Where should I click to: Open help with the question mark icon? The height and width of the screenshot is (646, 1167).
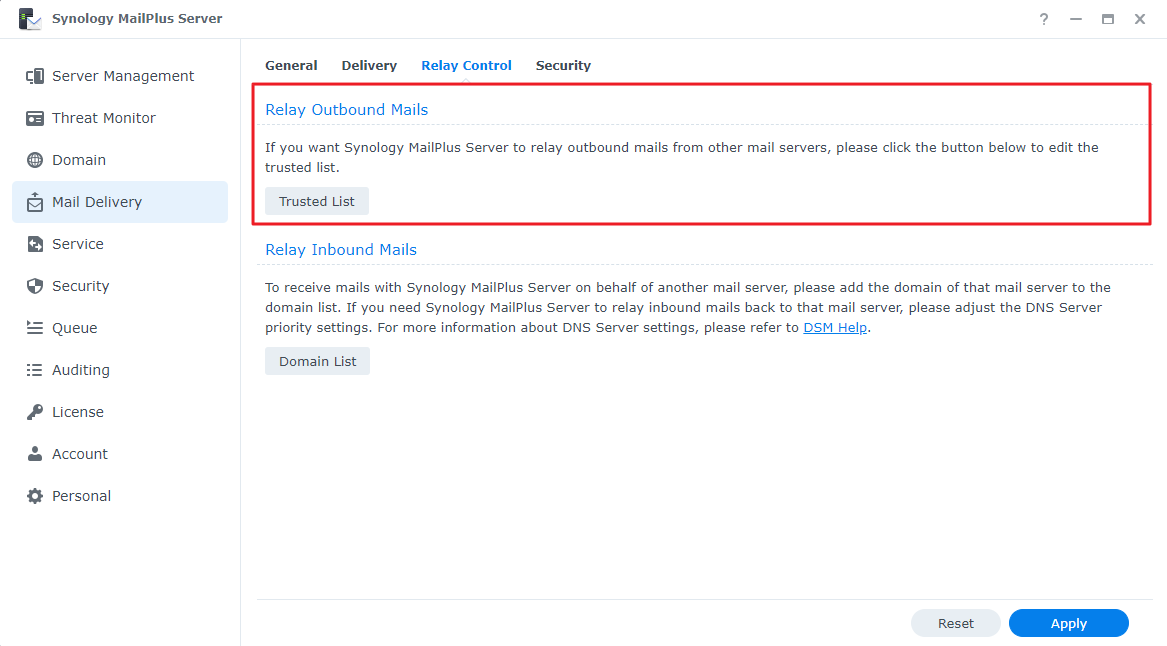(1044, 19)
